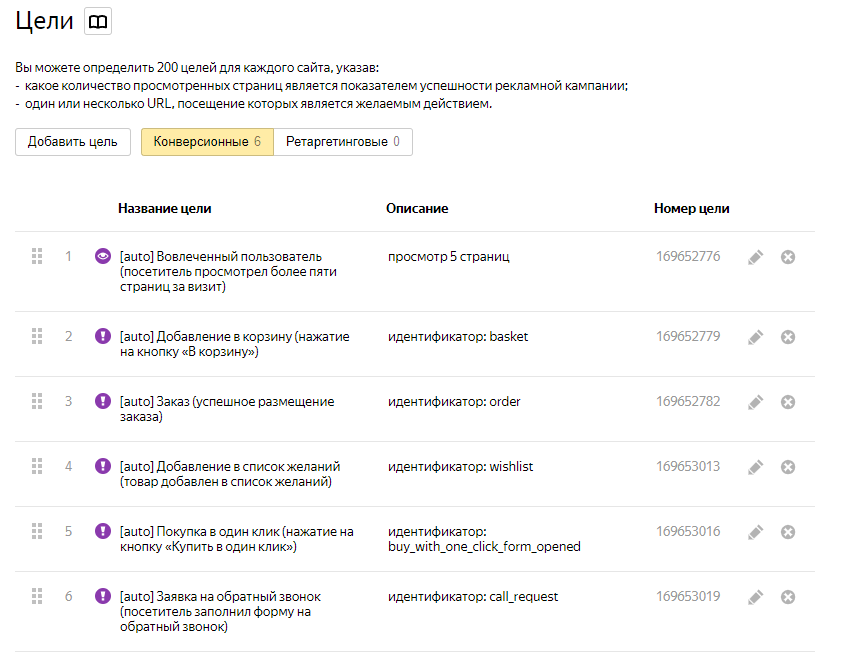Screen dimensions: 854x669
Task: Open the goals help book icon
Action: tap(97, 21)
